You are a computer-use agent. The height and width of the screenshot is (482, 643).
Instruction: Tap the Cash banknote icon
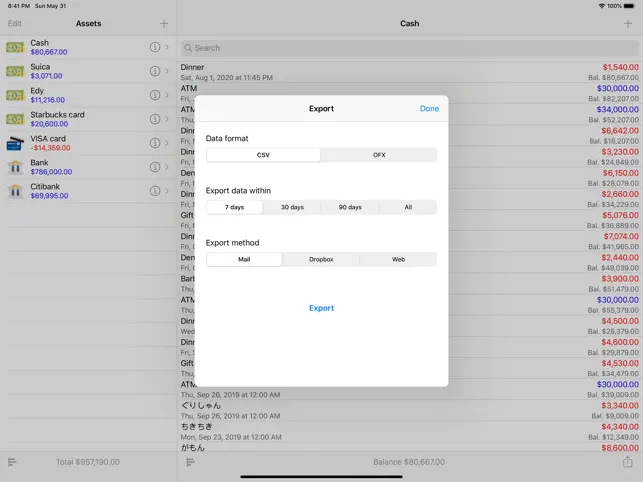tap(15, 48)
